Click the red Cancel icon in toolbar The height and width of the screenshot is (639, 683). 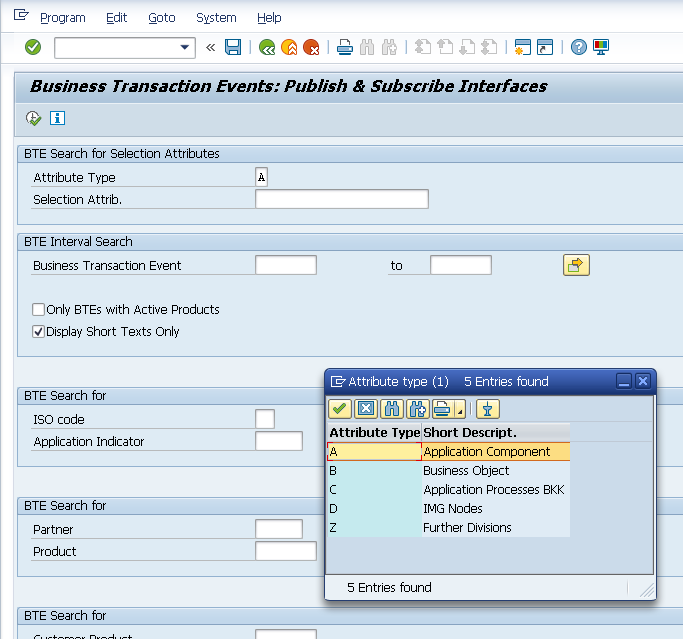point(311,47)
